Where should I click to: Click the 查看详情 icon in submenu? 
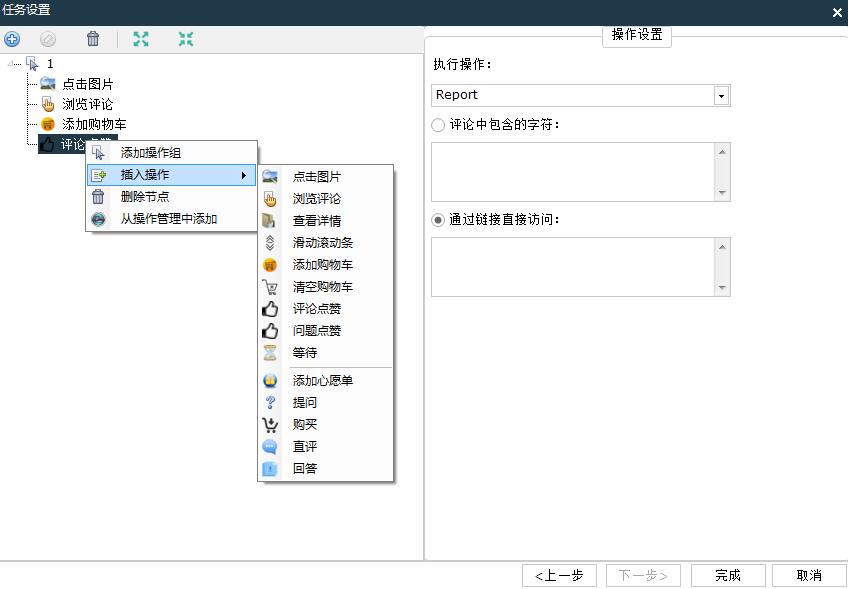point(269,221)
